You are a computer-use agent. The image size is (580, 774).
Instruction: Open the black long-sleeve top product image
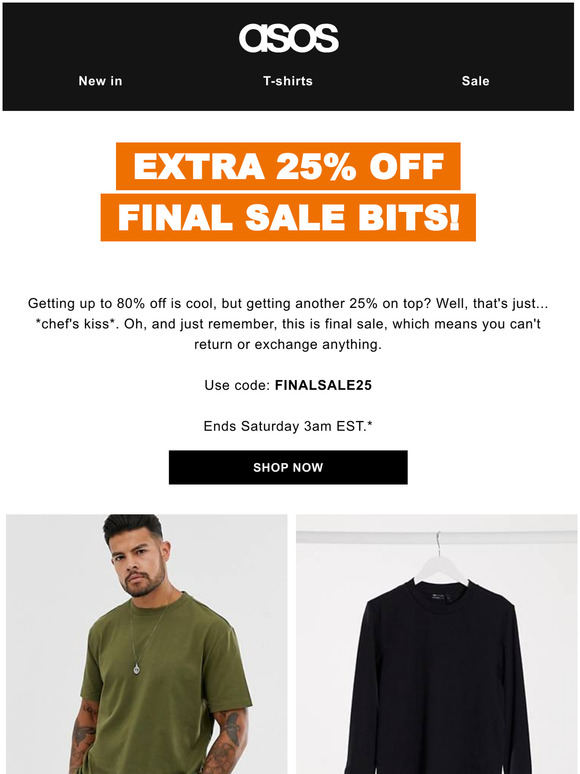coord(436,644)
